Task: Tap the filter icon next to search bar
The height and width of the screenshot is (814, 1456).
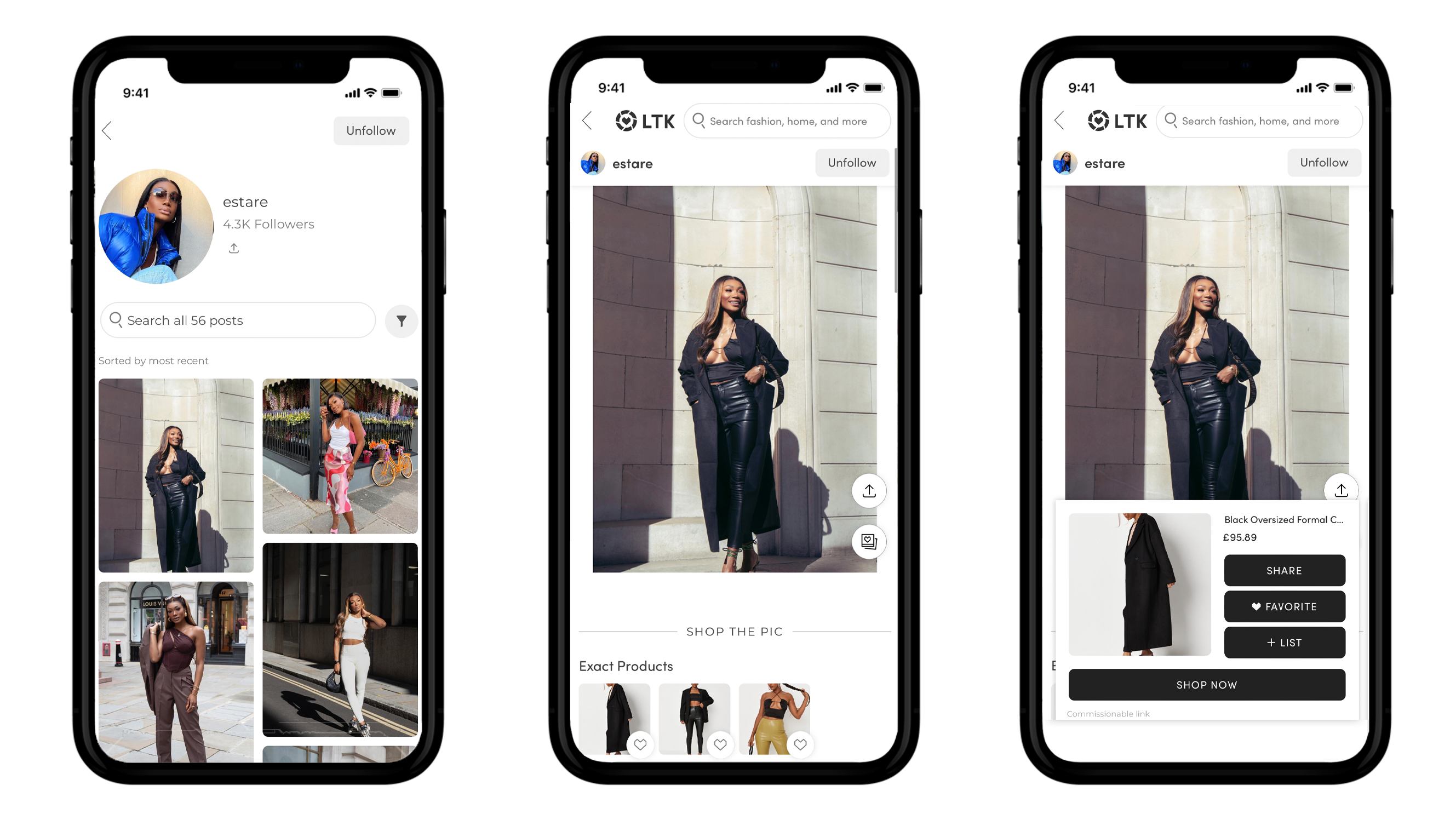Action: [402, 320]
